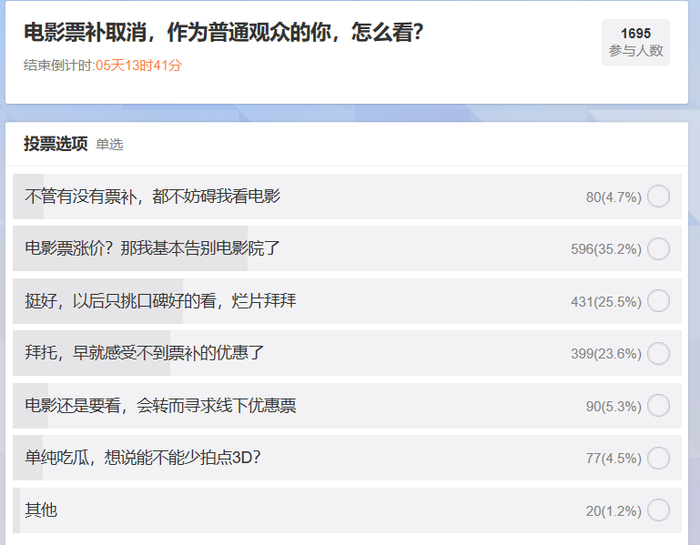
Task: Select radio button for '拜托，早就感受不到票补'
Action: point(658,353)
